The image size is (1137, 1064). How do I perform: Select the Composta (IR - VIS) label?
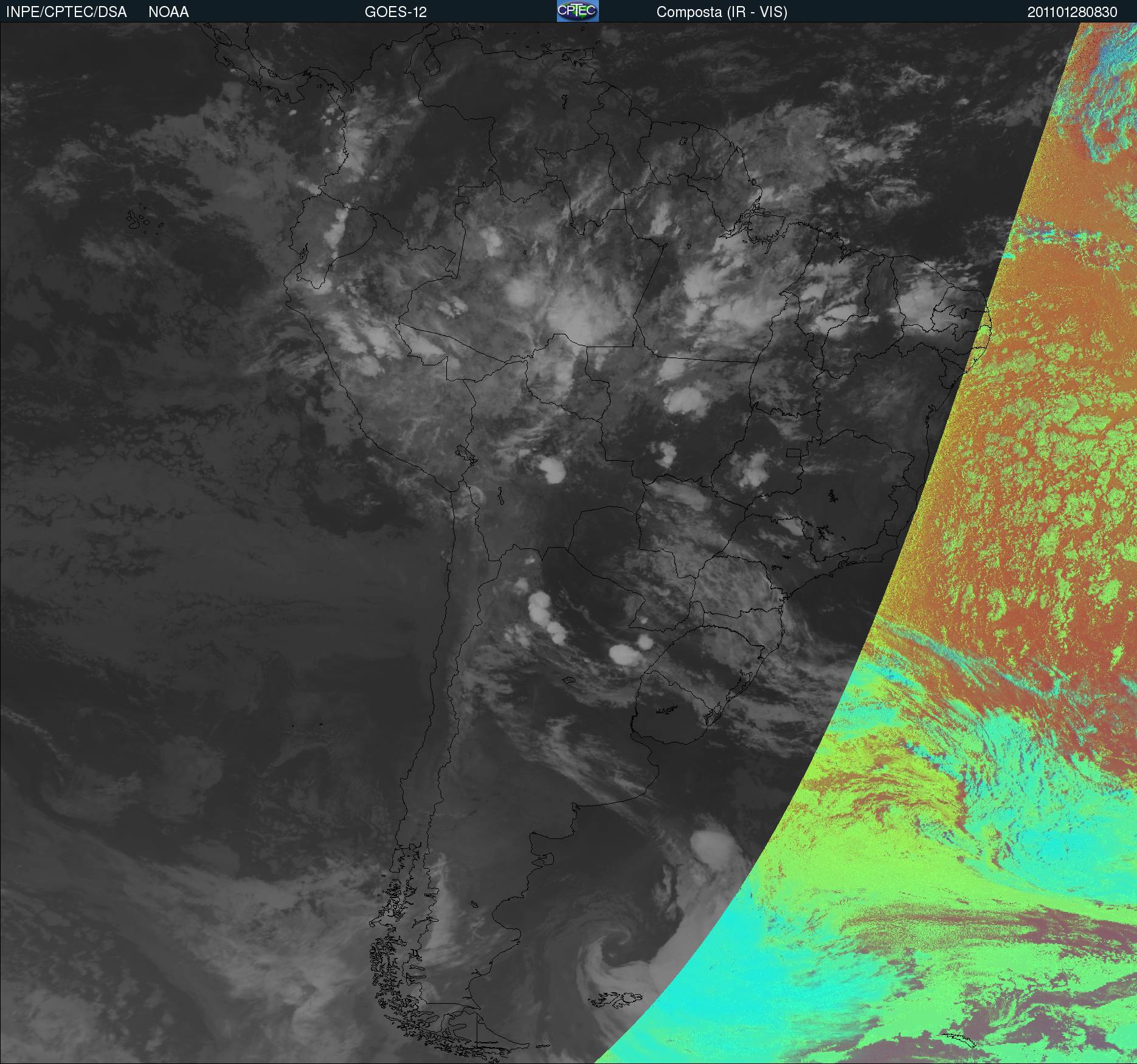click(722, 12)
